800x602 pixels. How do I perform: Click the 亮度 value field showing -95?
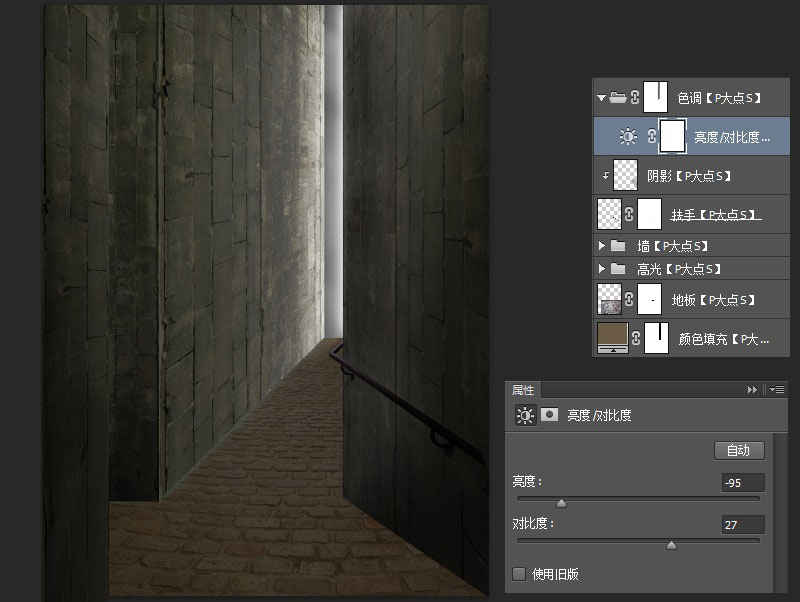pyautogui.click(x=743, y=483)
